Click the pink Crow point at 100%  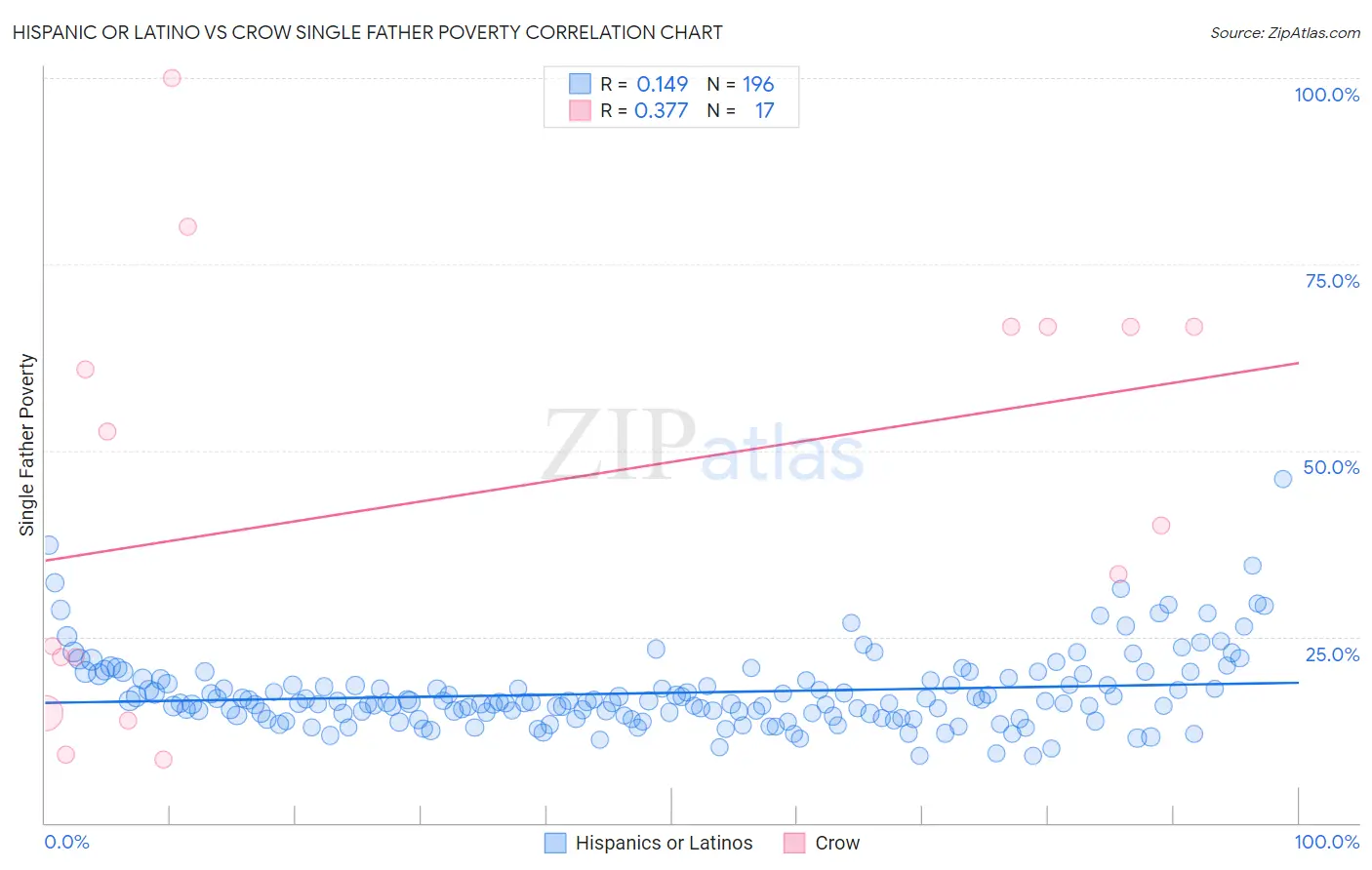click(x=172, y=78)
